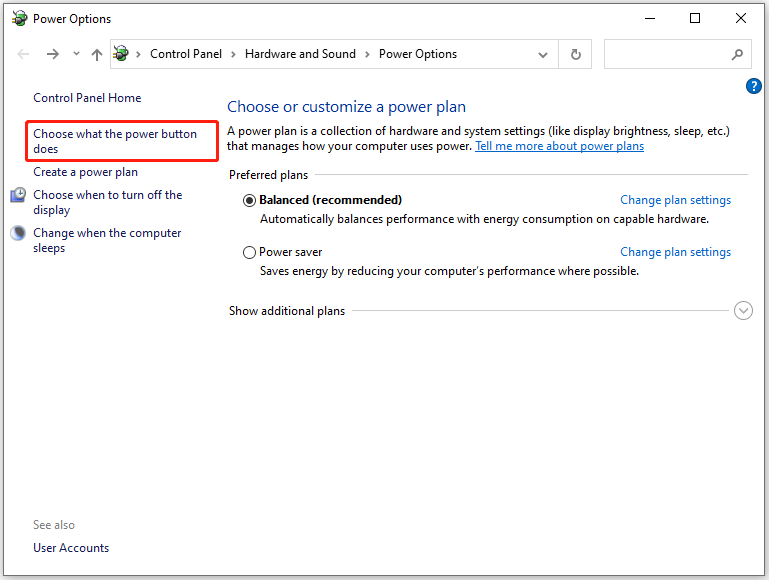Expand Show additional plans chevron

tap(743, 310)
